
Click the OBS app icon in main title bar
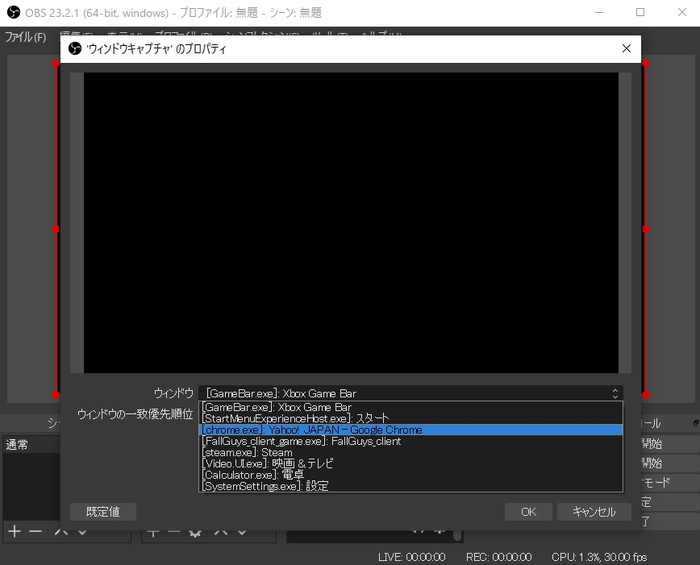click(x=13, y=12)
